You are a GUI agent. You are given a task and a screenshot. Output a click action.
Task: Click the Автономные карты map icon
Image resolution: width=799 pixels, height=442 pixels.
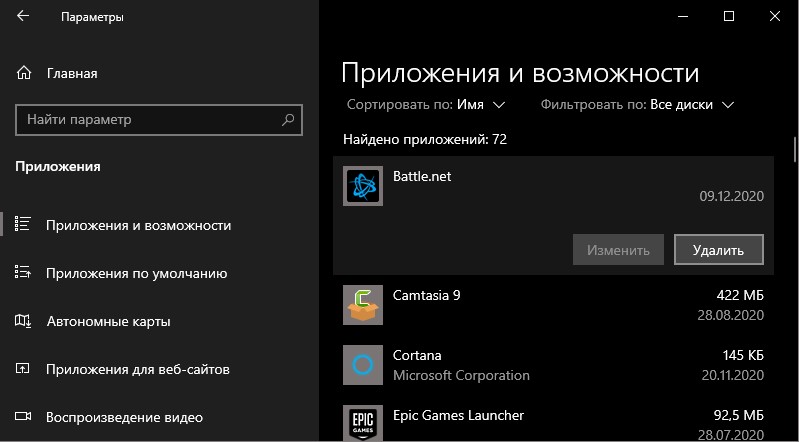pos(23,321)
